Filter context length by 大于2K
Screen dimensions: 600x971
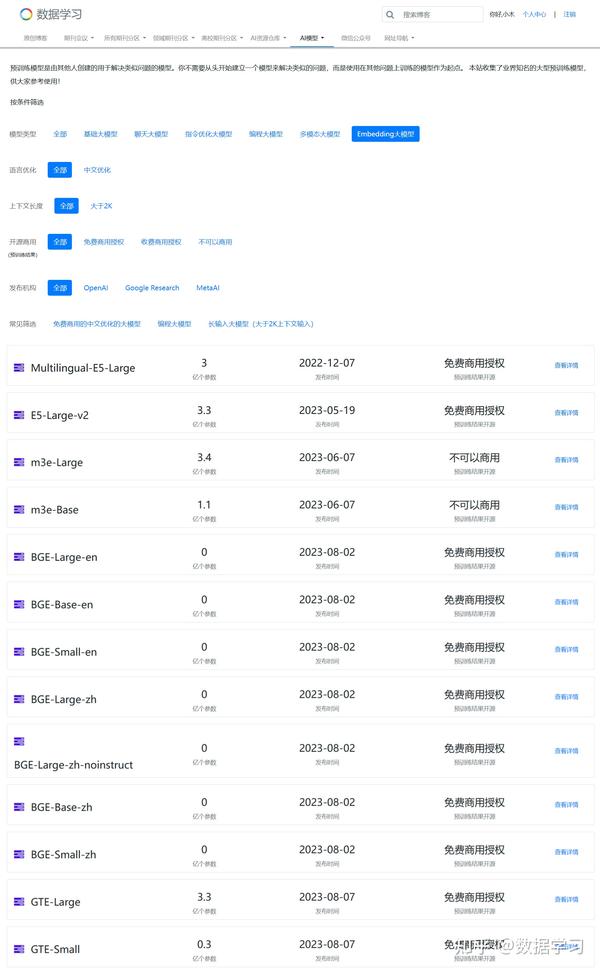[102, 206]
